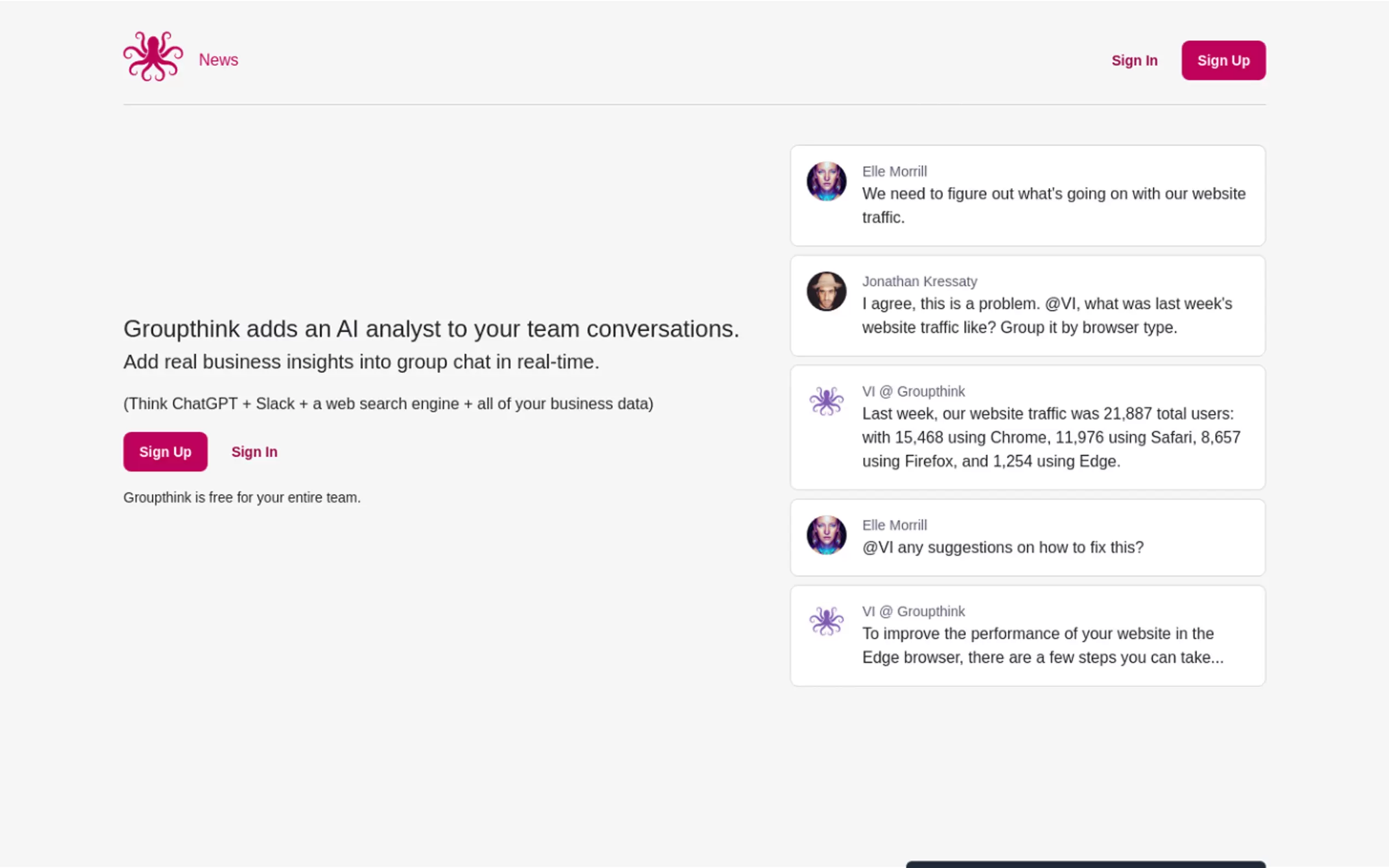Click the Groupthink AI analyst headline
Viewport: 1389px width, 868px height.
pos(431,329)
